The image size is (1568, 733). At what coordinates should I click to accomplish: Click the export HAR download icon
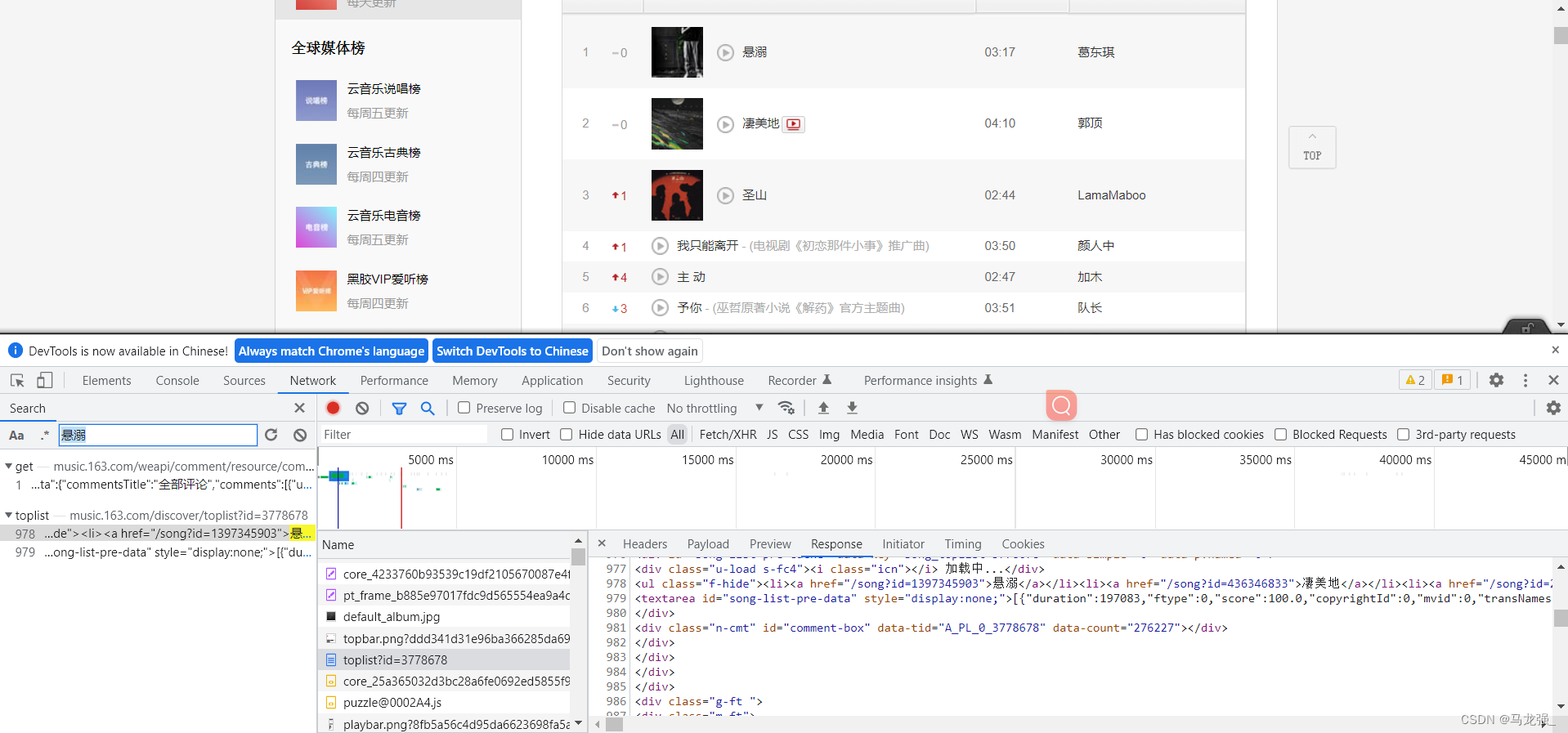(852, 408)
